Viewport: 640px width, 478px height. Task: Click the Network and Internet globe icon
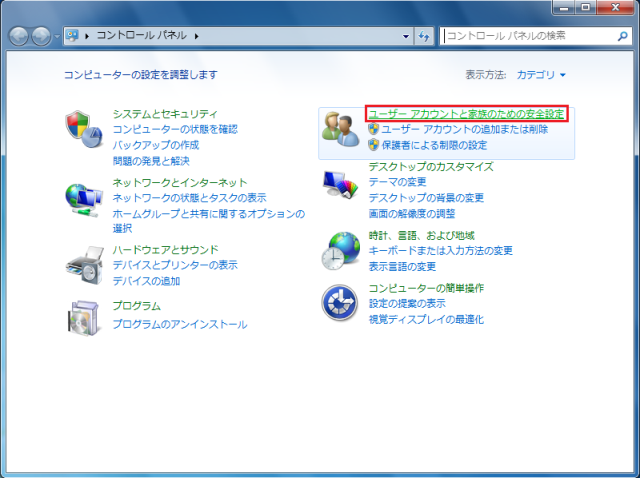point(84,200)
